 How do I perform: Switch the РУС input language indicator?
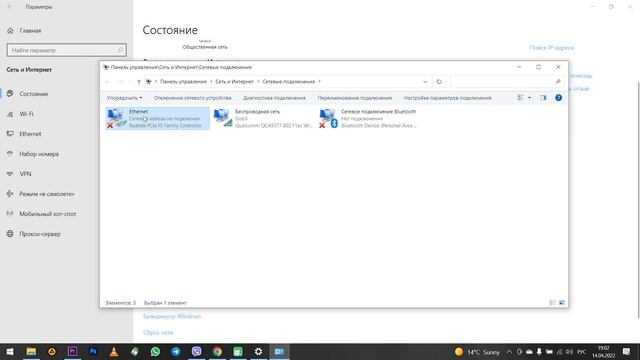tap(582, 352)
